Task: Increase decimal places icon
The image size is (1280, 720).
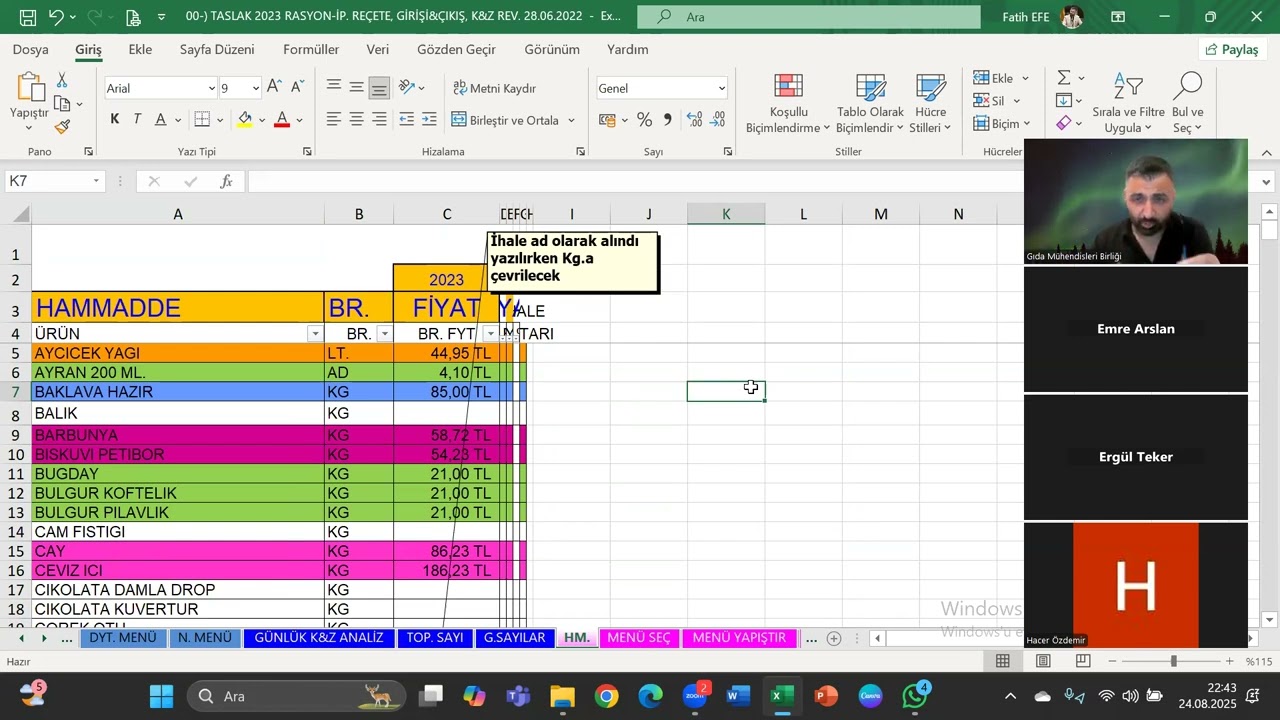Action: click(695, 120)
